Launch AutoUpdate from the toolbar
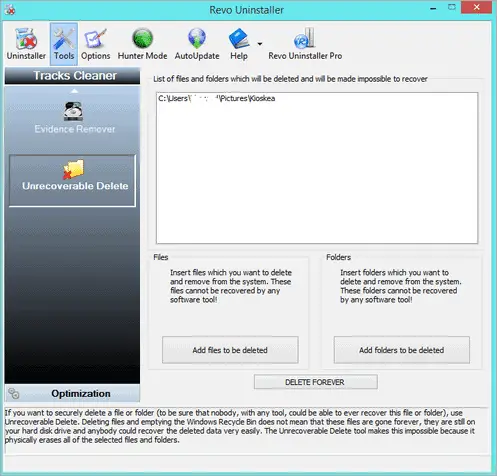This screenshot has width=497, height=476. (x=197, y=44)
